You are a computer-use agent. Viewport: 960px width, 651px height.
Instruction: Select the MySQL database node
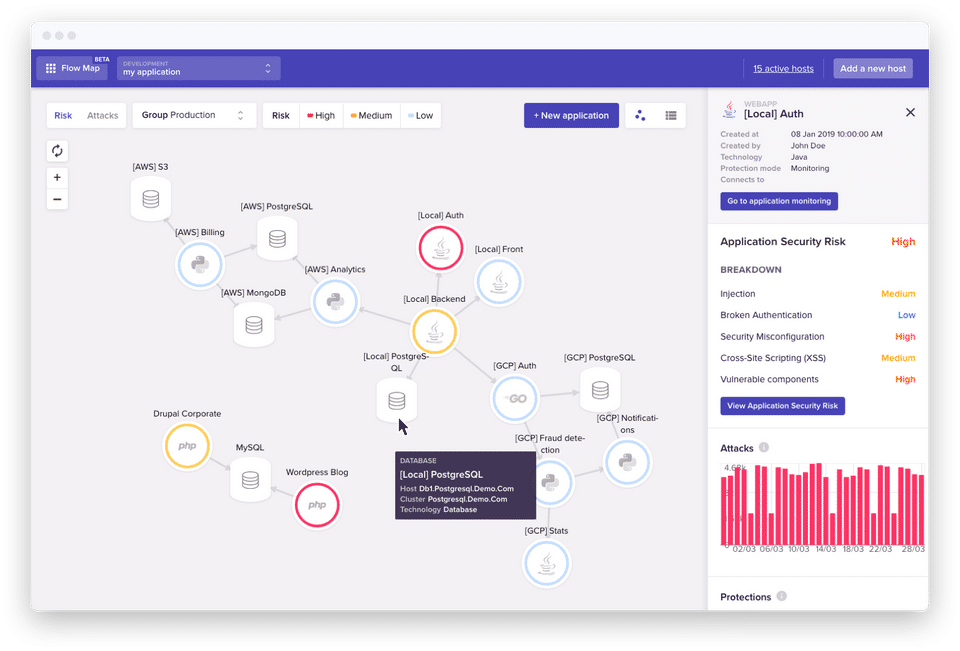(x=250, y=480)
